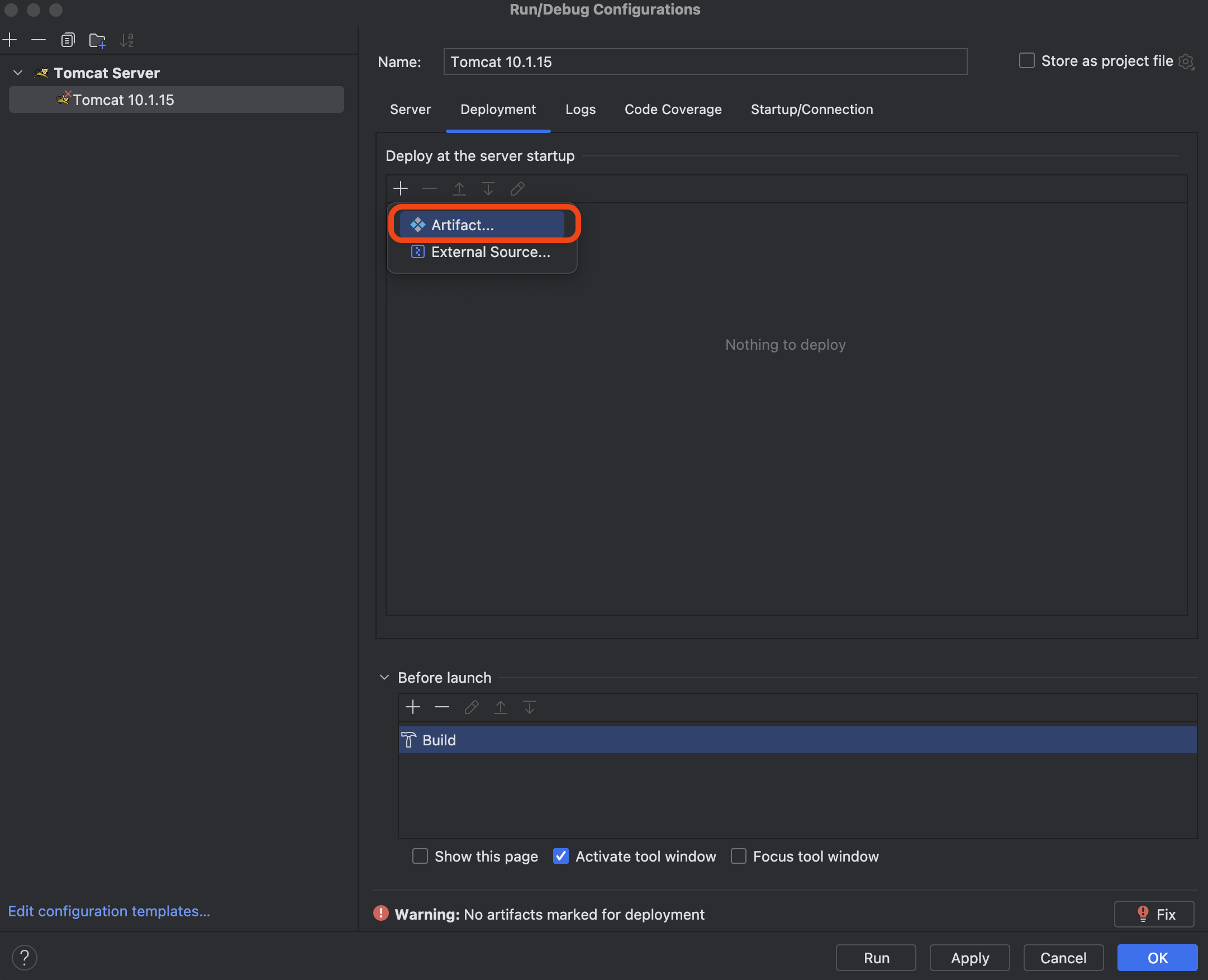The height and width of the screenshot is (980, 1208).
Task: Uncheck Activate tool window checkbox
Action: (560, 856)
